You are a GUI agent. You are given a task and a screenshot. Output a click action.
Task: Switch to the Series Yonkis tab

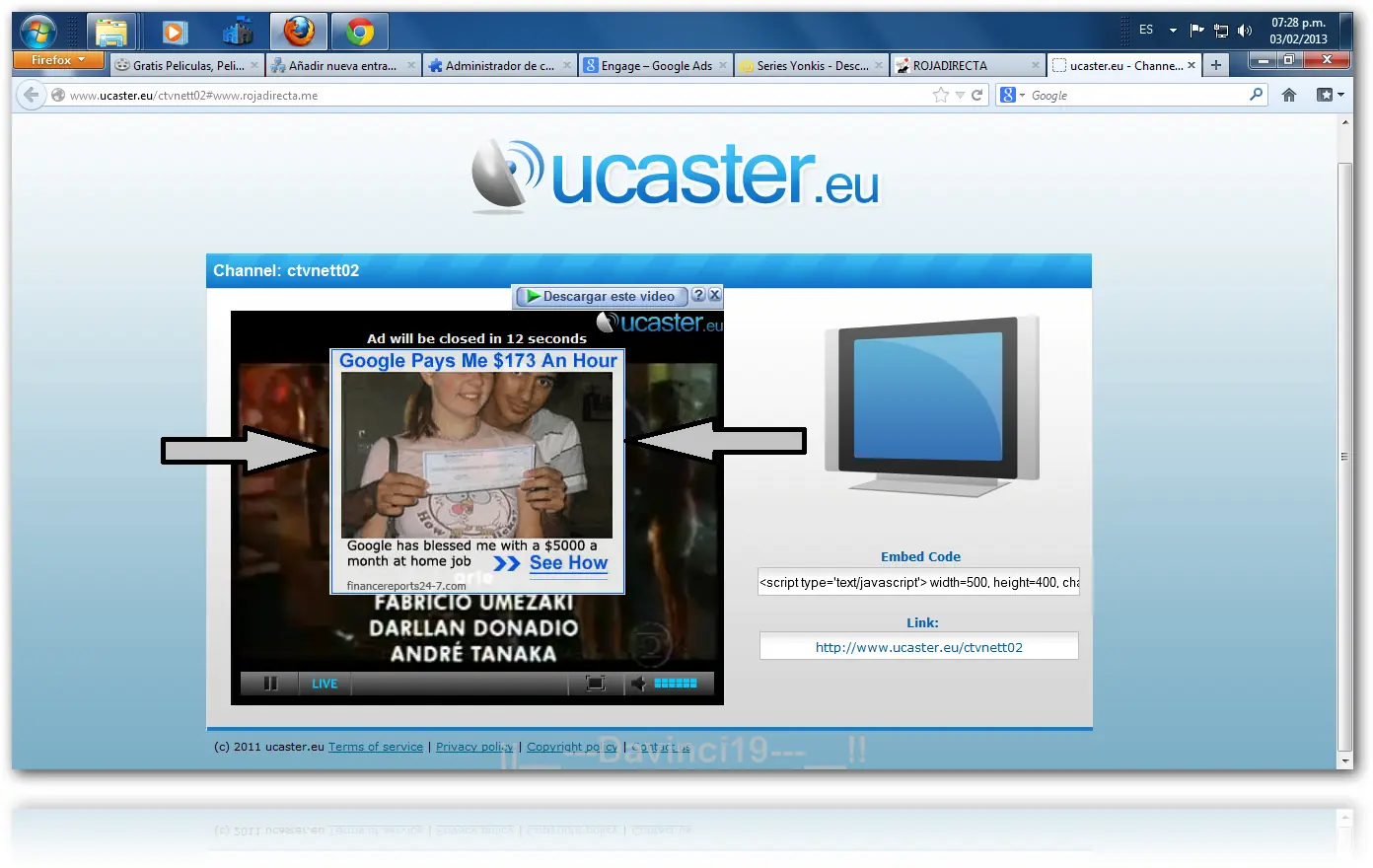pos(811,65)
